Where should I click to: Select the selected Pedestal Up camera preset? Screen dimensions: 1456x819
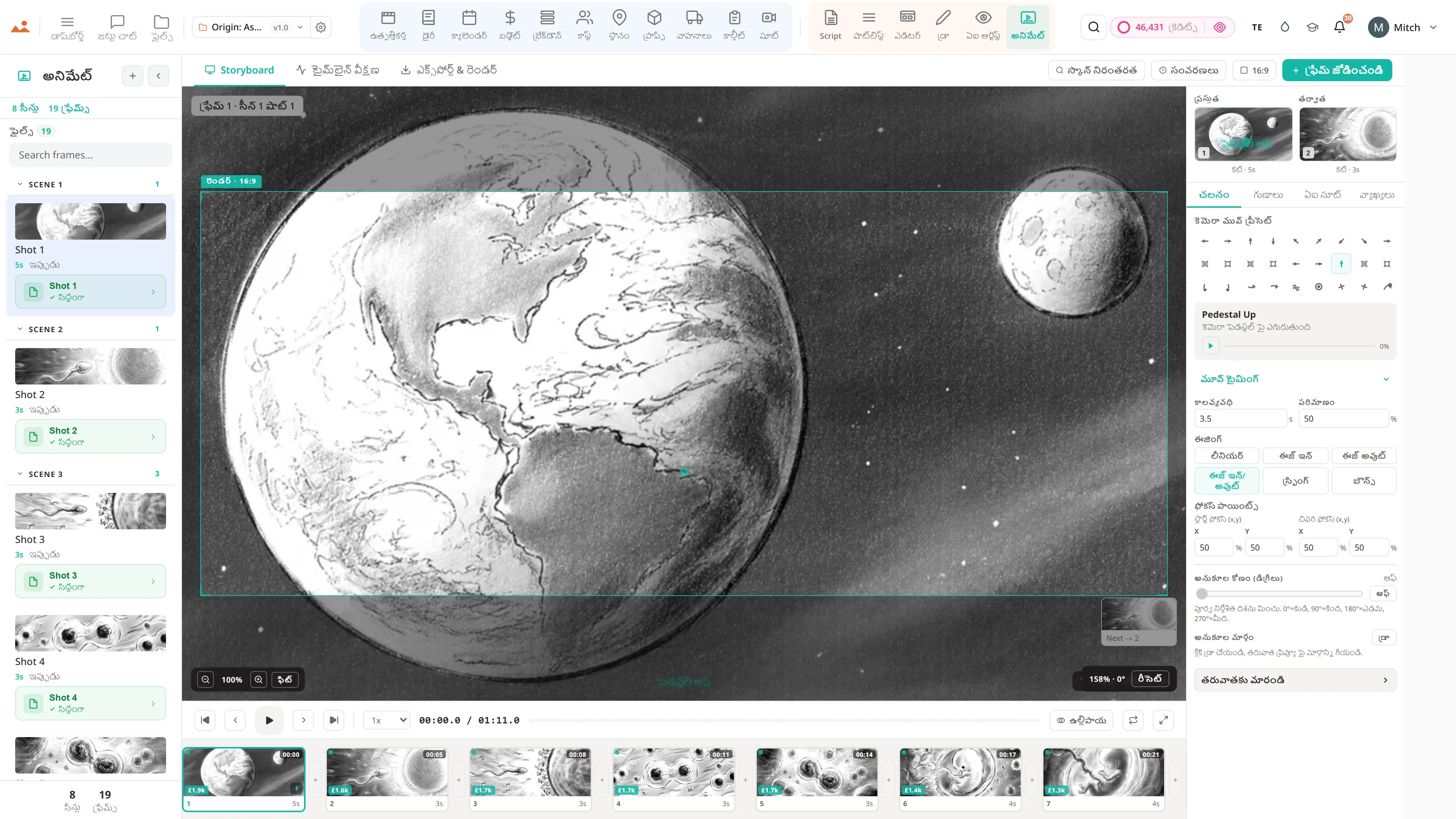[x=1341, y=264]
